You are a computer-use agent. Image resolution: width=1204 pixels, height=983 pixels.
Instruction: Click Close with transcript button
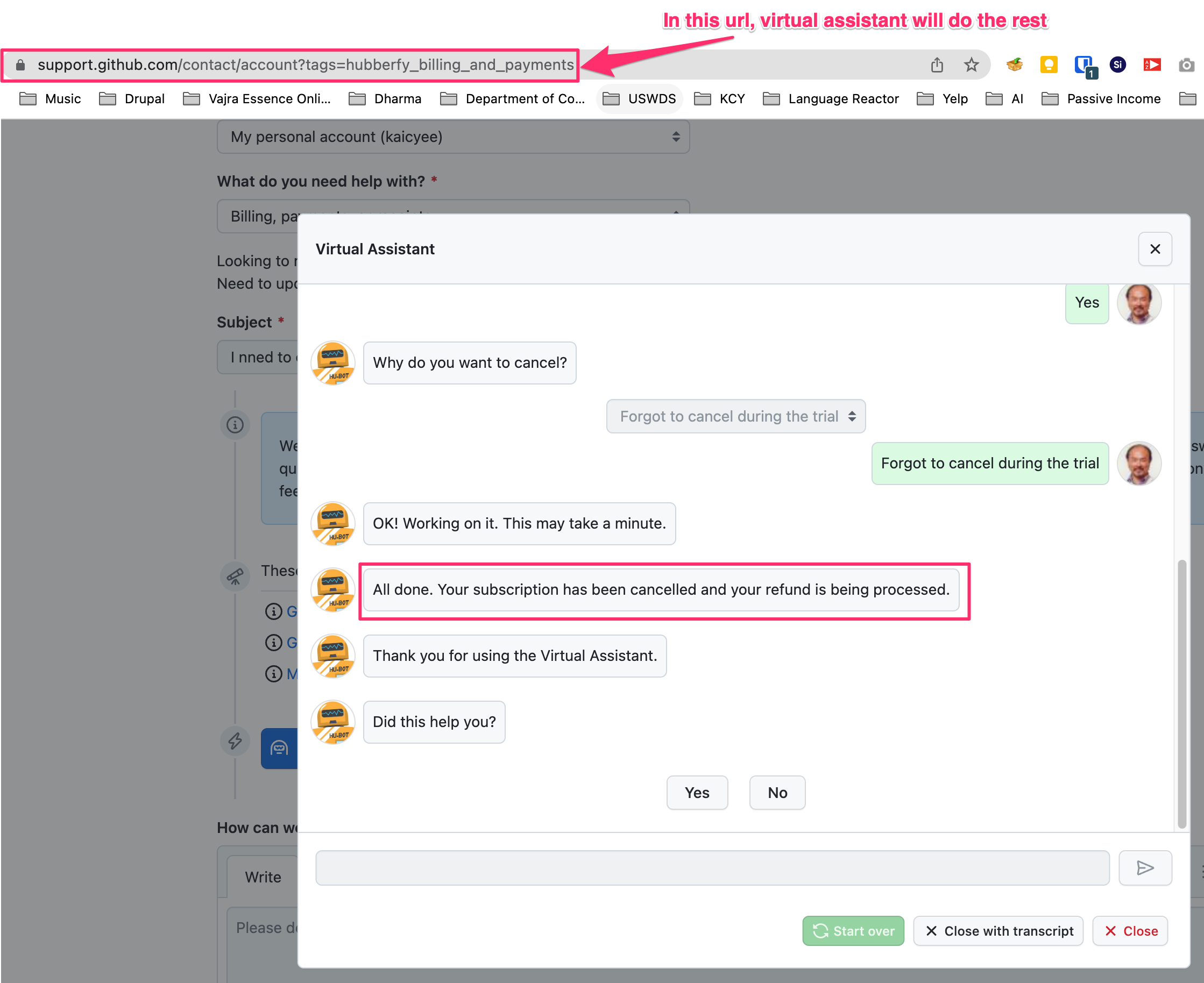[998, 931]
